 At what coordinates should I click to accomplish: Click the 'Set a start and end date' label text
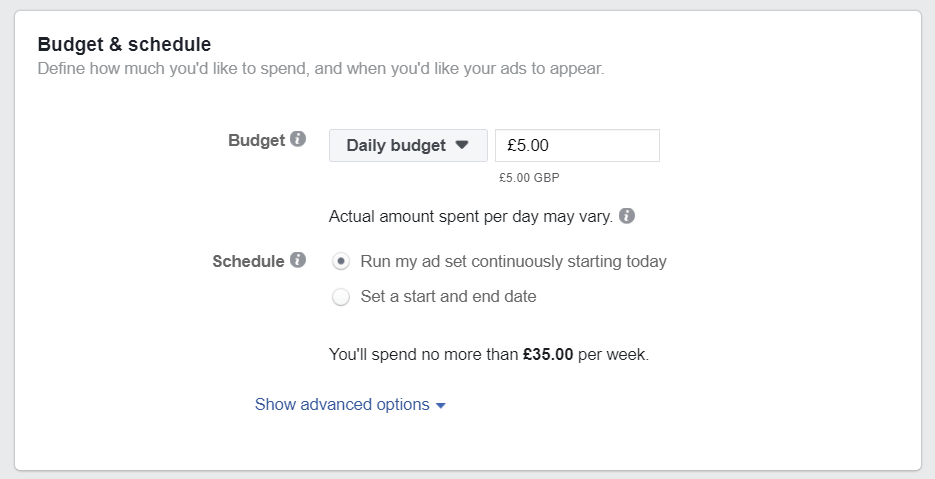(x=448, y=296)
